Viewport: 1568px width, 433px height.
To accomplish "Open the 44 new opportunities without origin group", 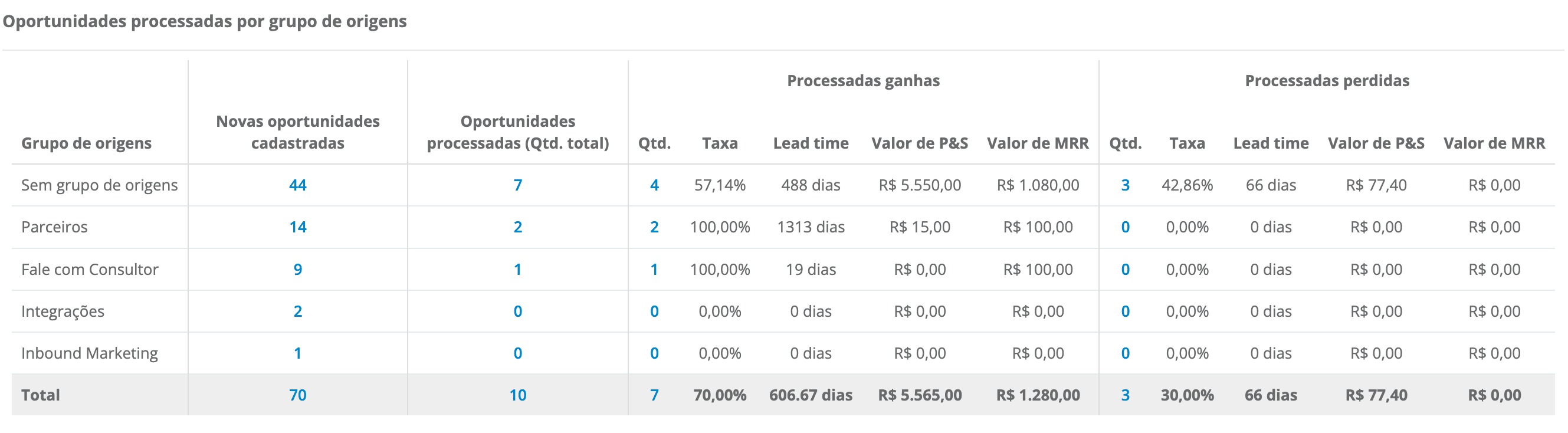I will (x=298, y=185).
